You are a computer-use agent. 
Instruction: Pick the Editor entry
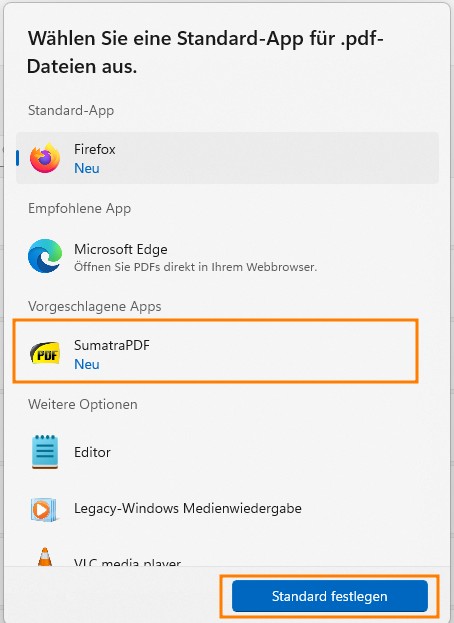pos(227,452)
